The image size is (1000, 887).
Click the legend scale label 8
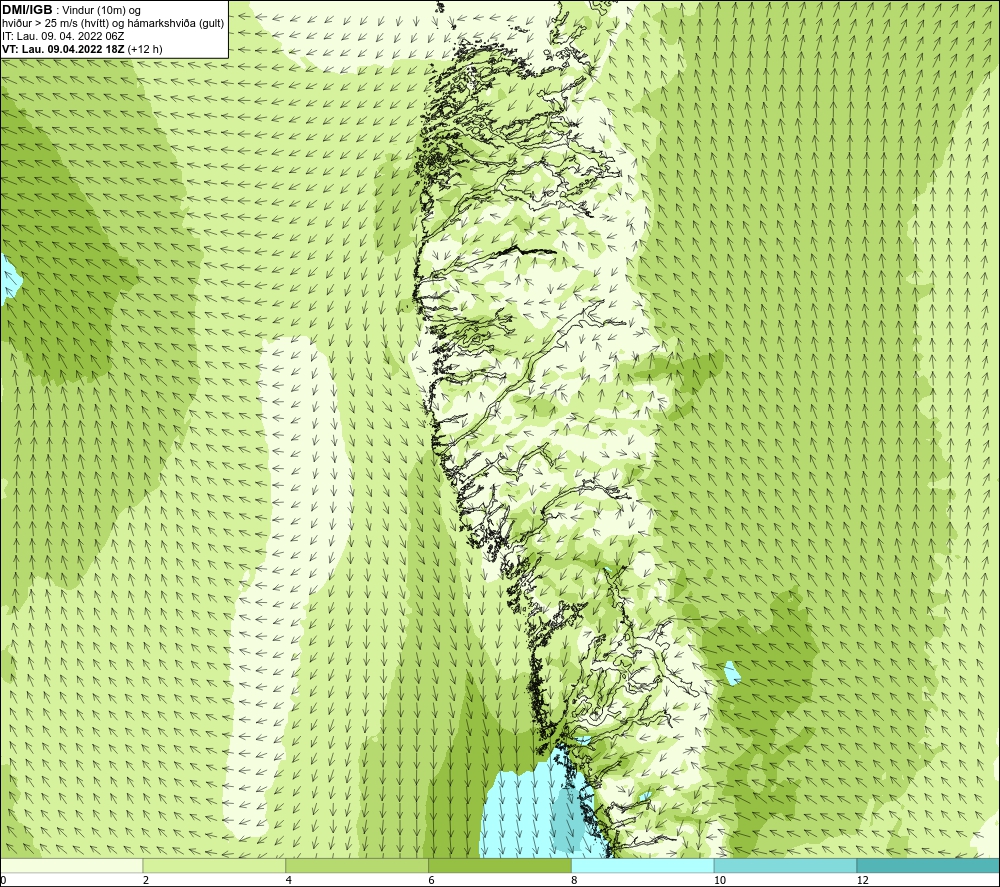(575, 881)
